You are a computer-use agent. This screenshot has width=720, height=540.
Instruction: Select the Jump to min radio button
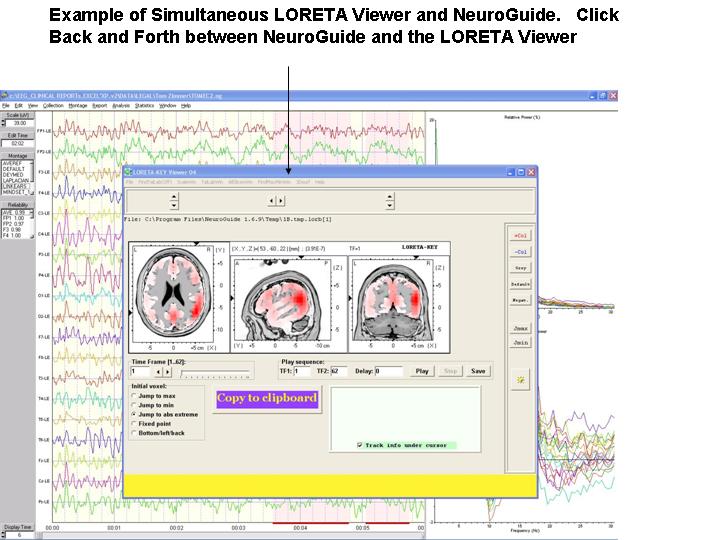tap(134, 405)
